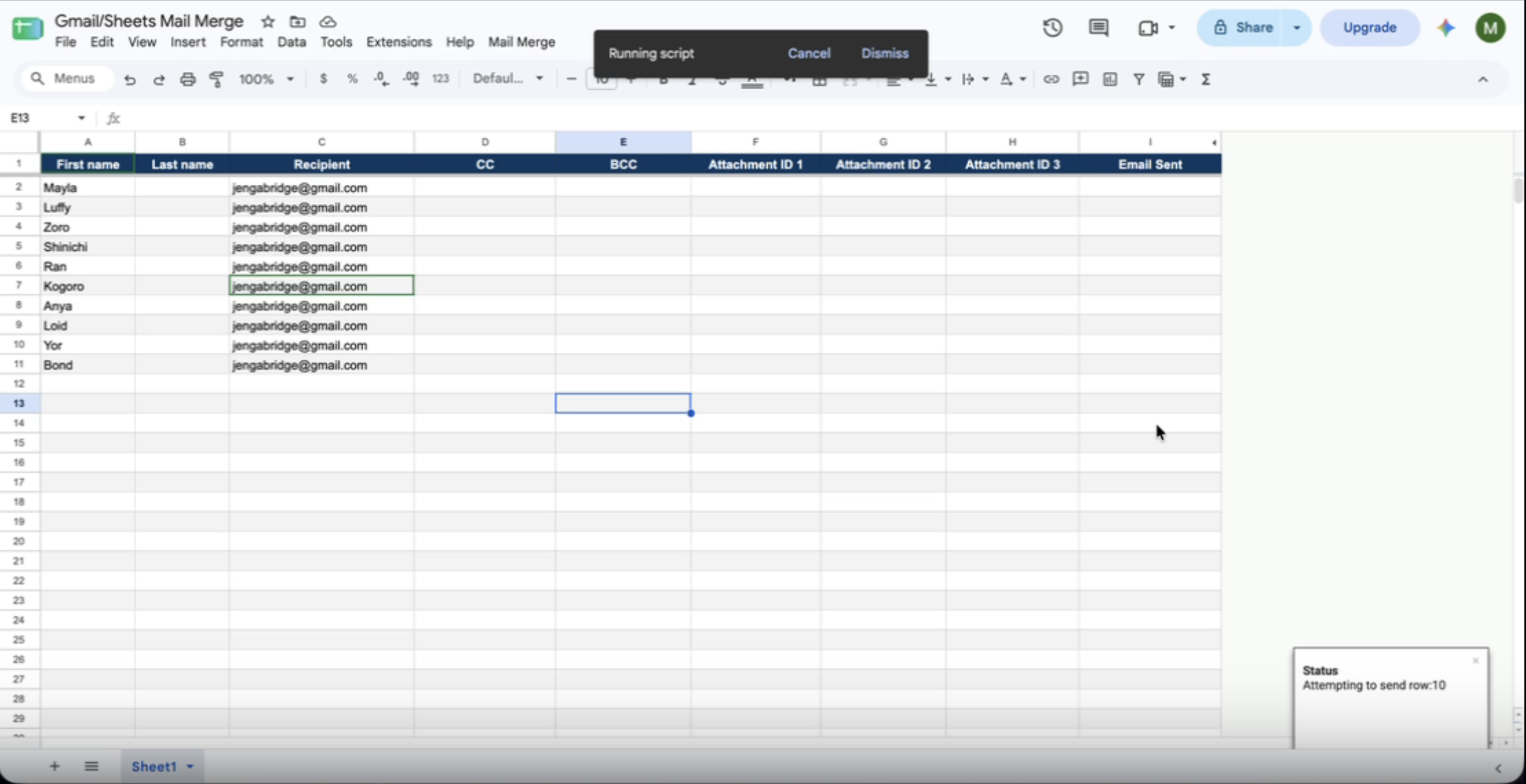Start a Meet call camera icon
The height and width of the screenshot is (784, 1526).
pos(1148,28)
